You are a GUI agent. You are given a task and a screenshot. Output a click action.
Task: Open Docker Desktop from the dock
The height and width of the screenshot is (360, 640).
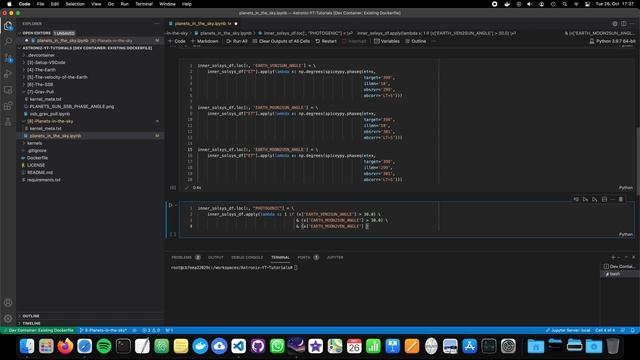[200, 346]
